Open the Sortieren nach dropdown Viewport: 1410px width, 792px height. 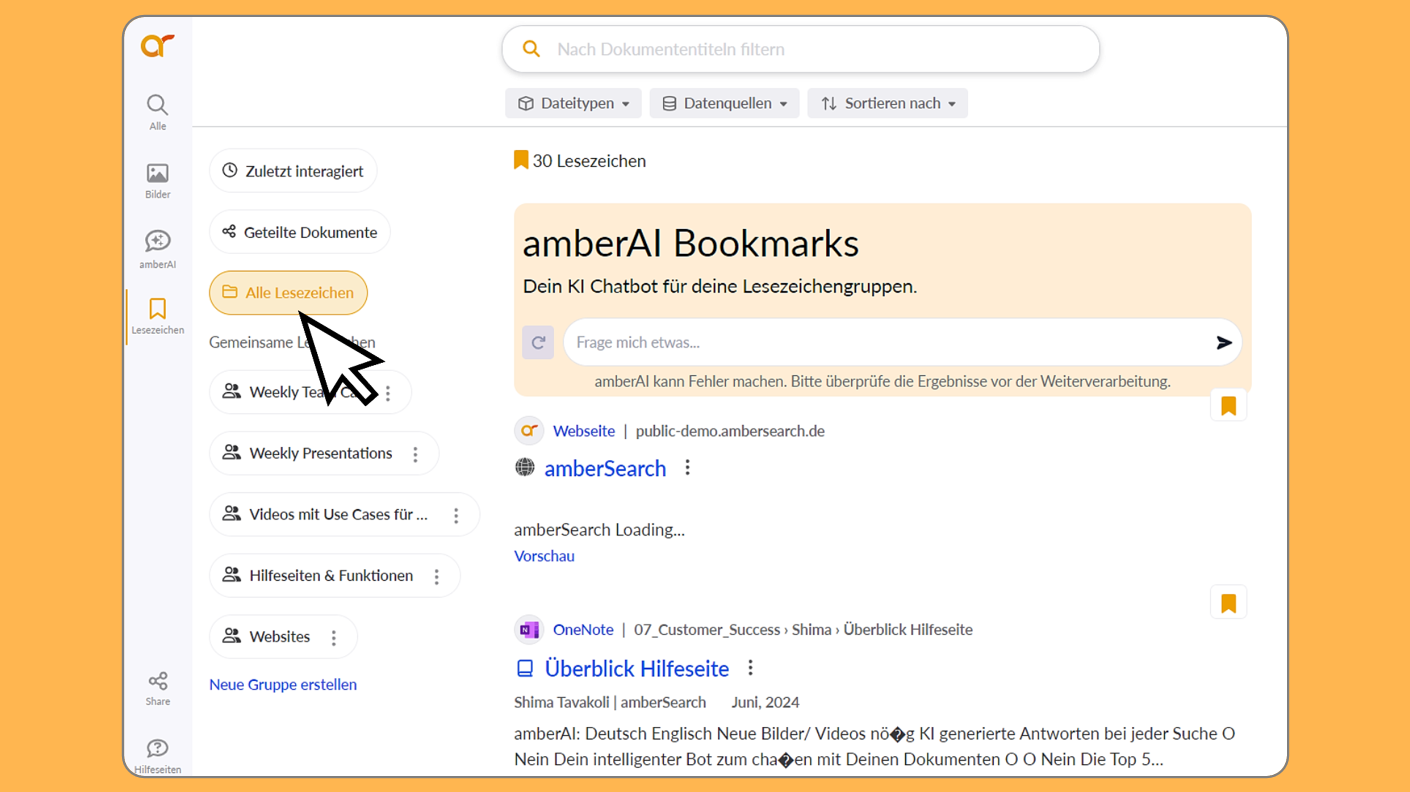tap(888, 103)
